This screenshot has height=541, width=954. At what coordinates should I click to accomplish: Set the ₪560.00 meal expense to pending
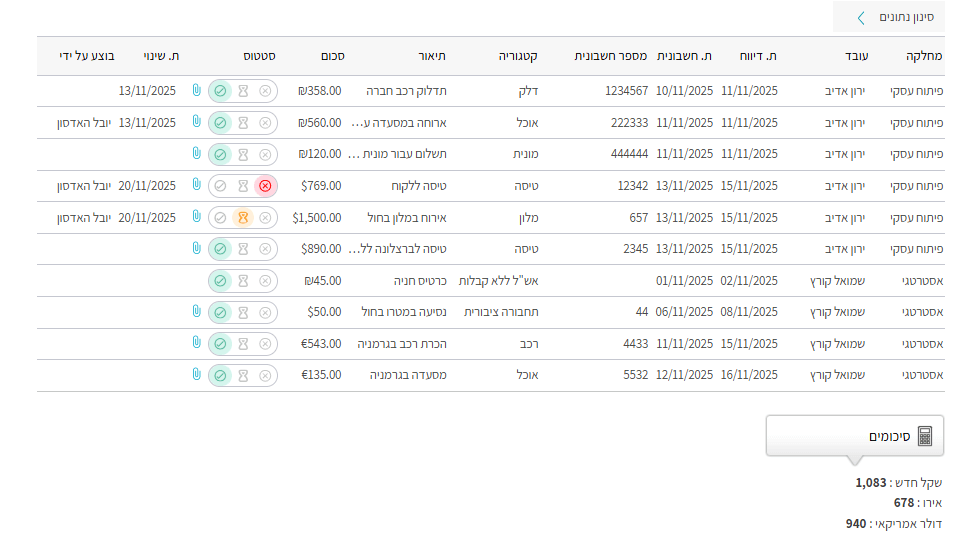[242, 123]
